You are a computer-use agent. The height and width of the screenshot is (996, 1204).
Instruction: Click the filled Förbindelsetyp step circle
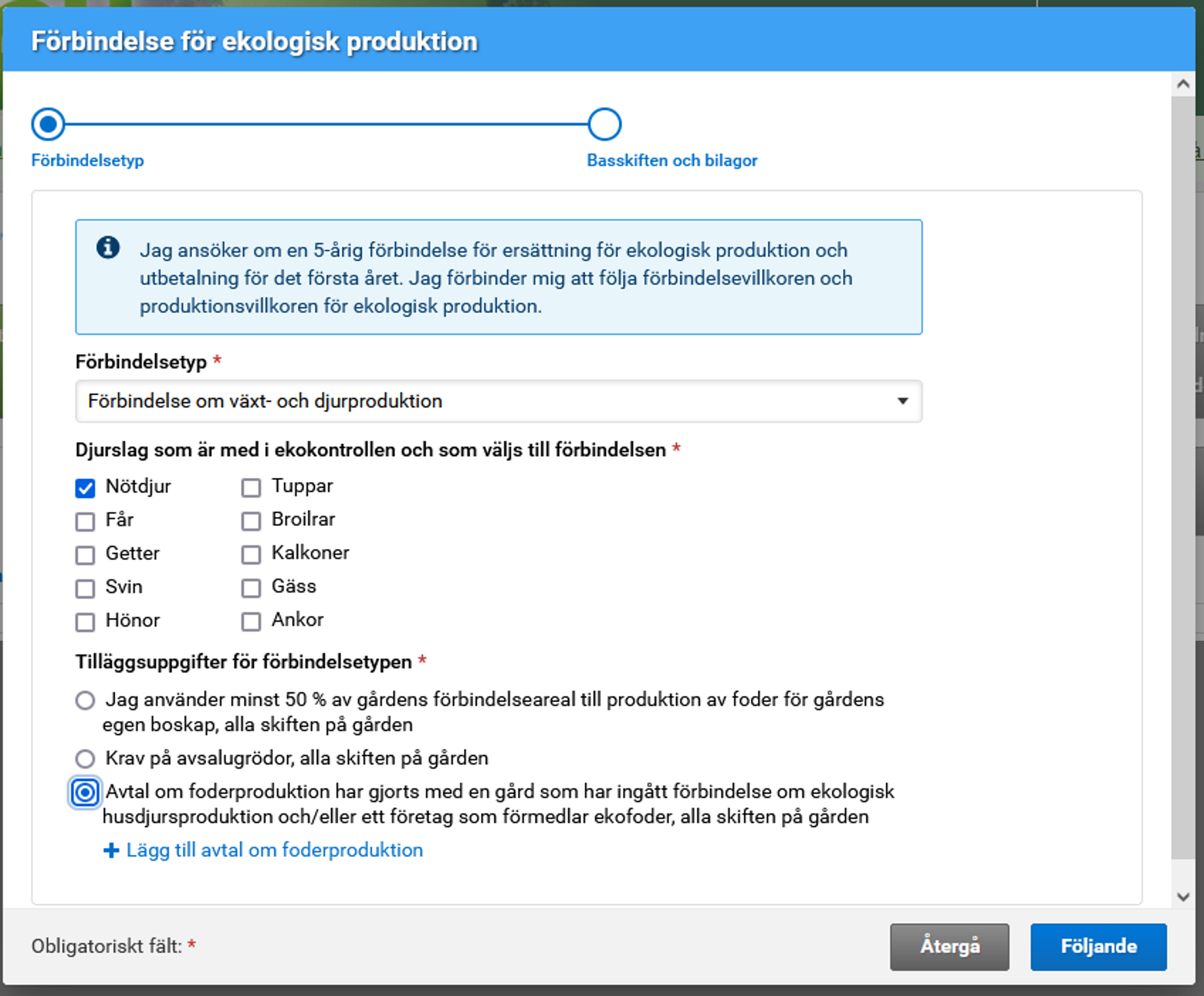47,124
